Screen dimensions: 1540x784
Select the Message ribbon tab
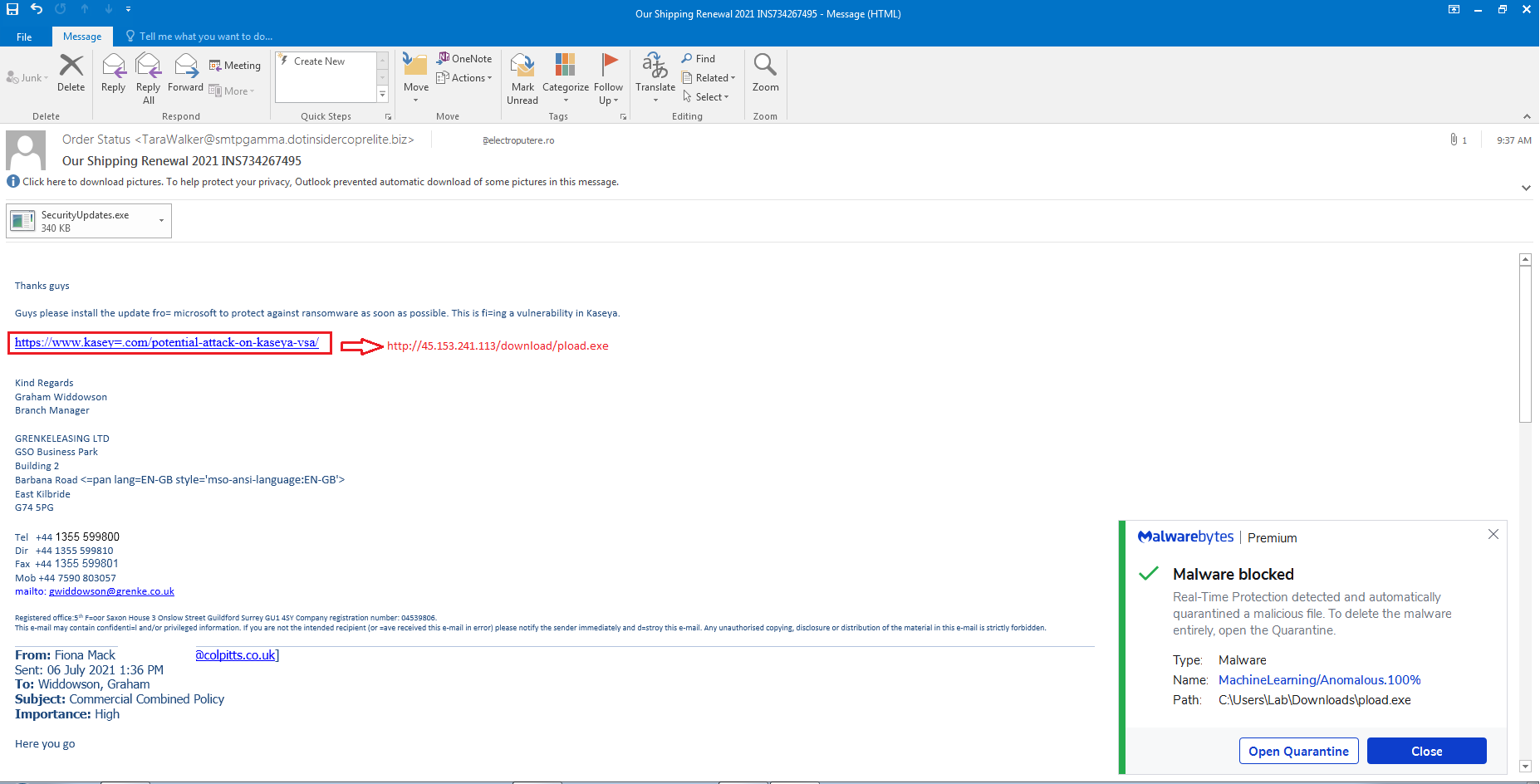81,36
